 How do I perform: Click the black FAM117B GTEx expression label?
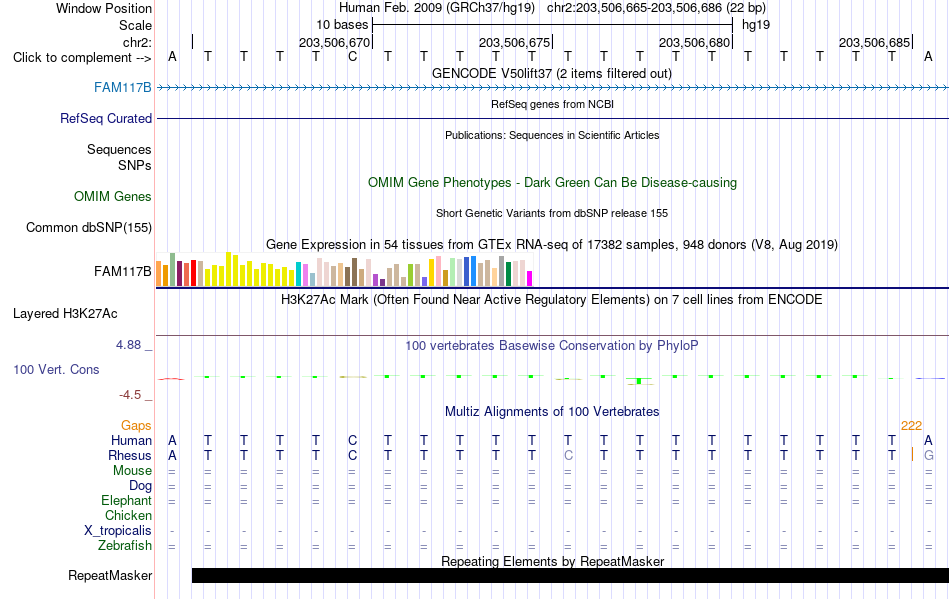[122, 271]
